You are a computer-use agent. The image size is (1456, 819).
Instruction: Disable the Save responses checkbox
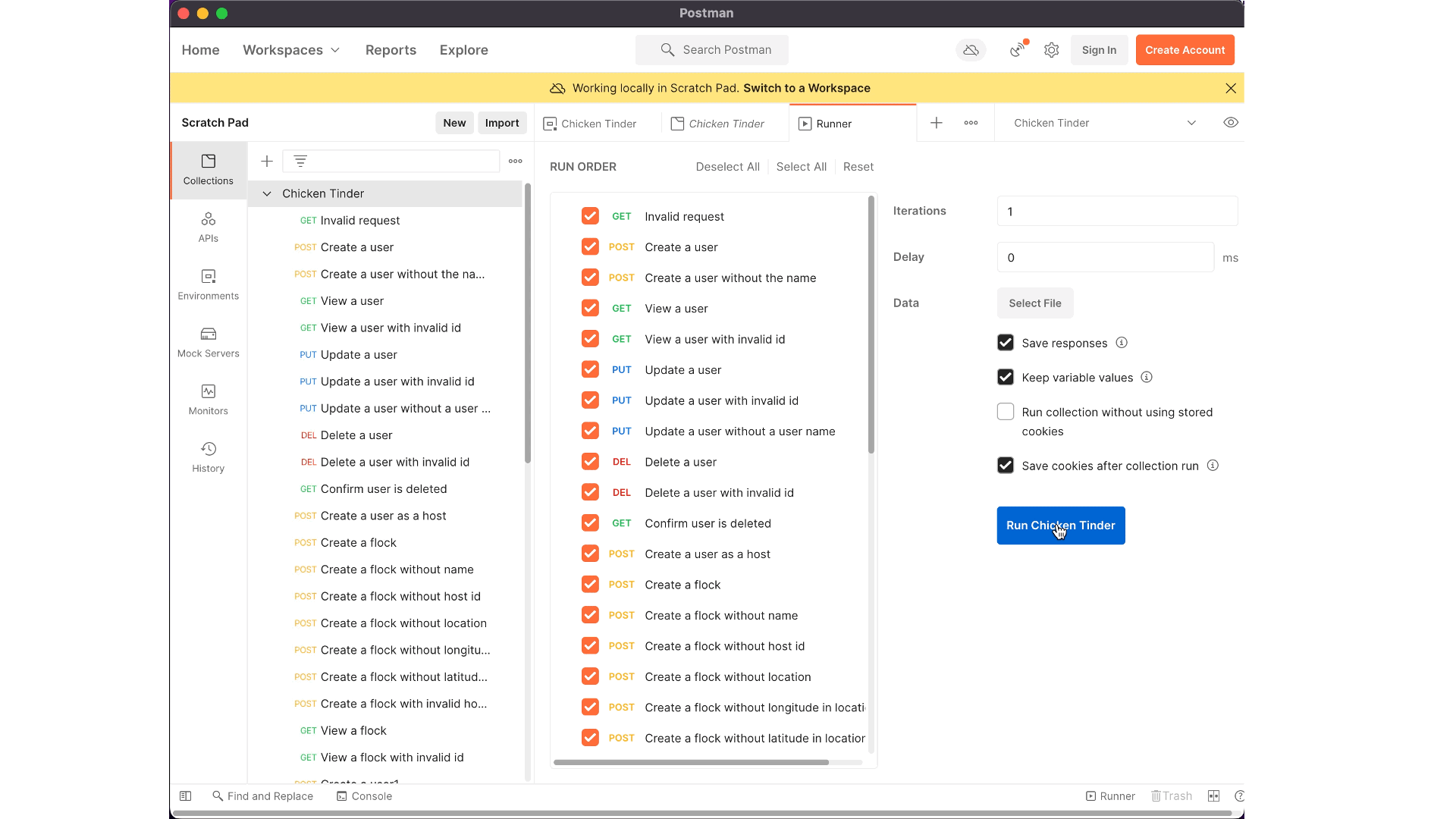click(x=1006, y=343)
